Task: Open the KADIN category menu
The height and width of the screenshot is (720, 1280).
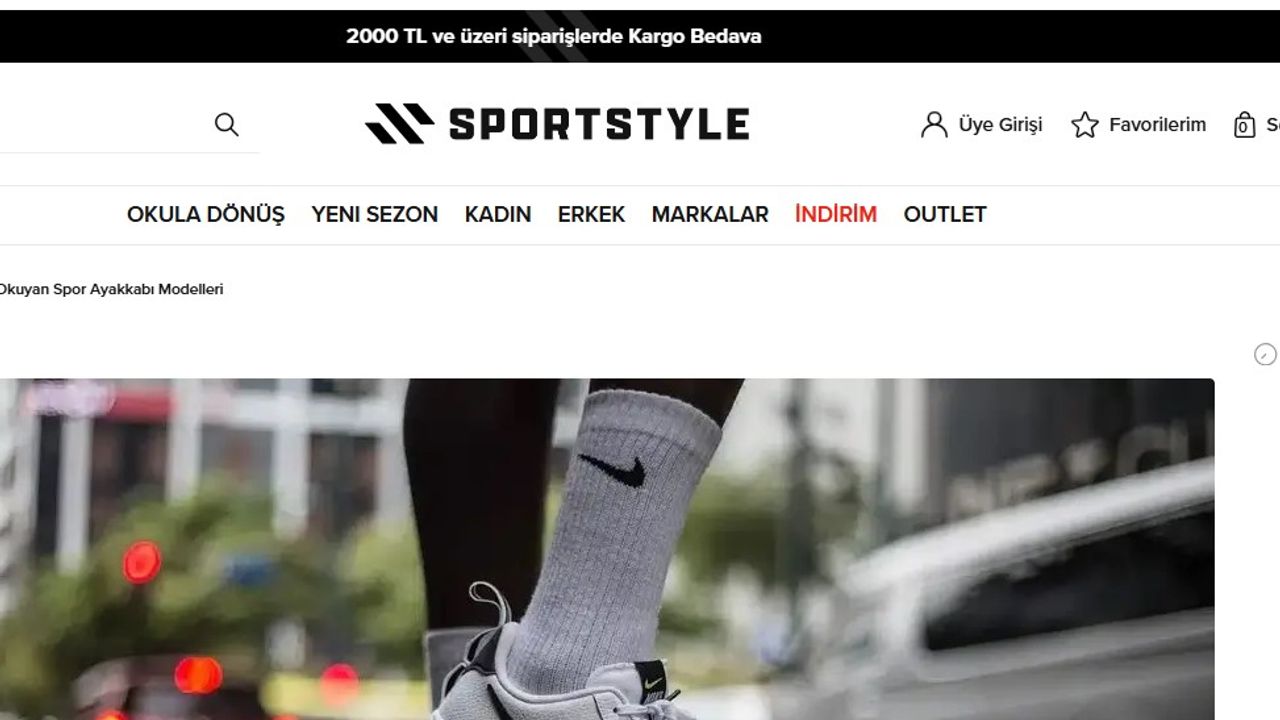Action: pos(498,214)
